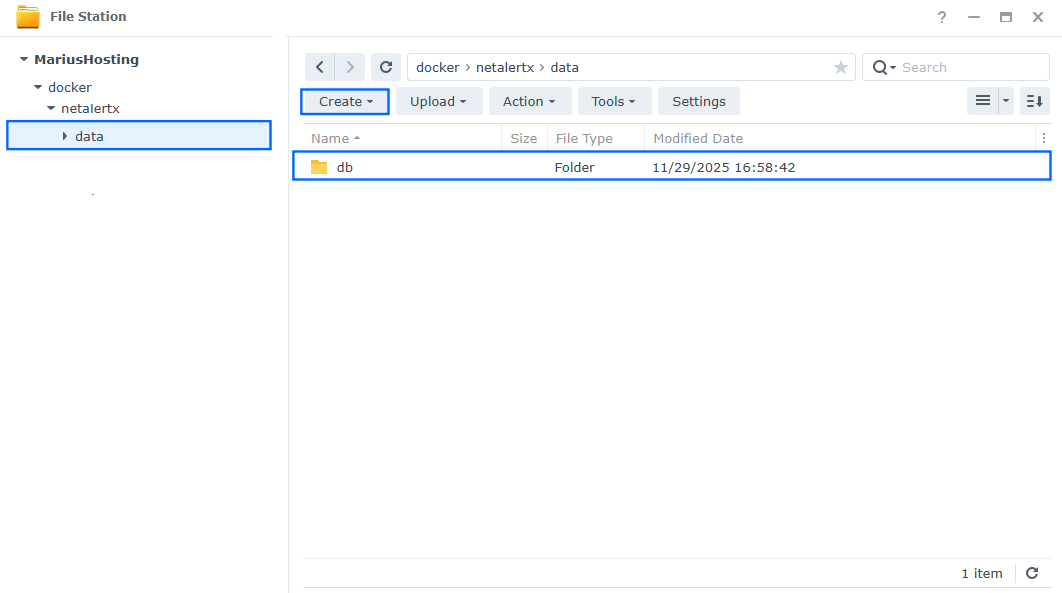The image size is (1062, 593).
Task: Open the Upload dropdown menu
Action: click(x=439, y=101)
